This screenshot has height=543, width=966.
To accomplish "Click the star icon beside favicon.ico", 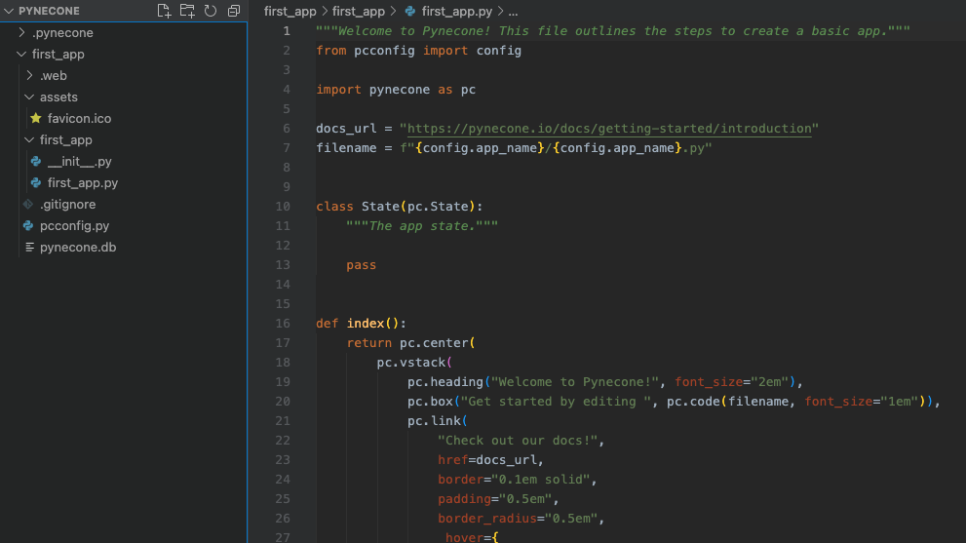I will [36, 118].
